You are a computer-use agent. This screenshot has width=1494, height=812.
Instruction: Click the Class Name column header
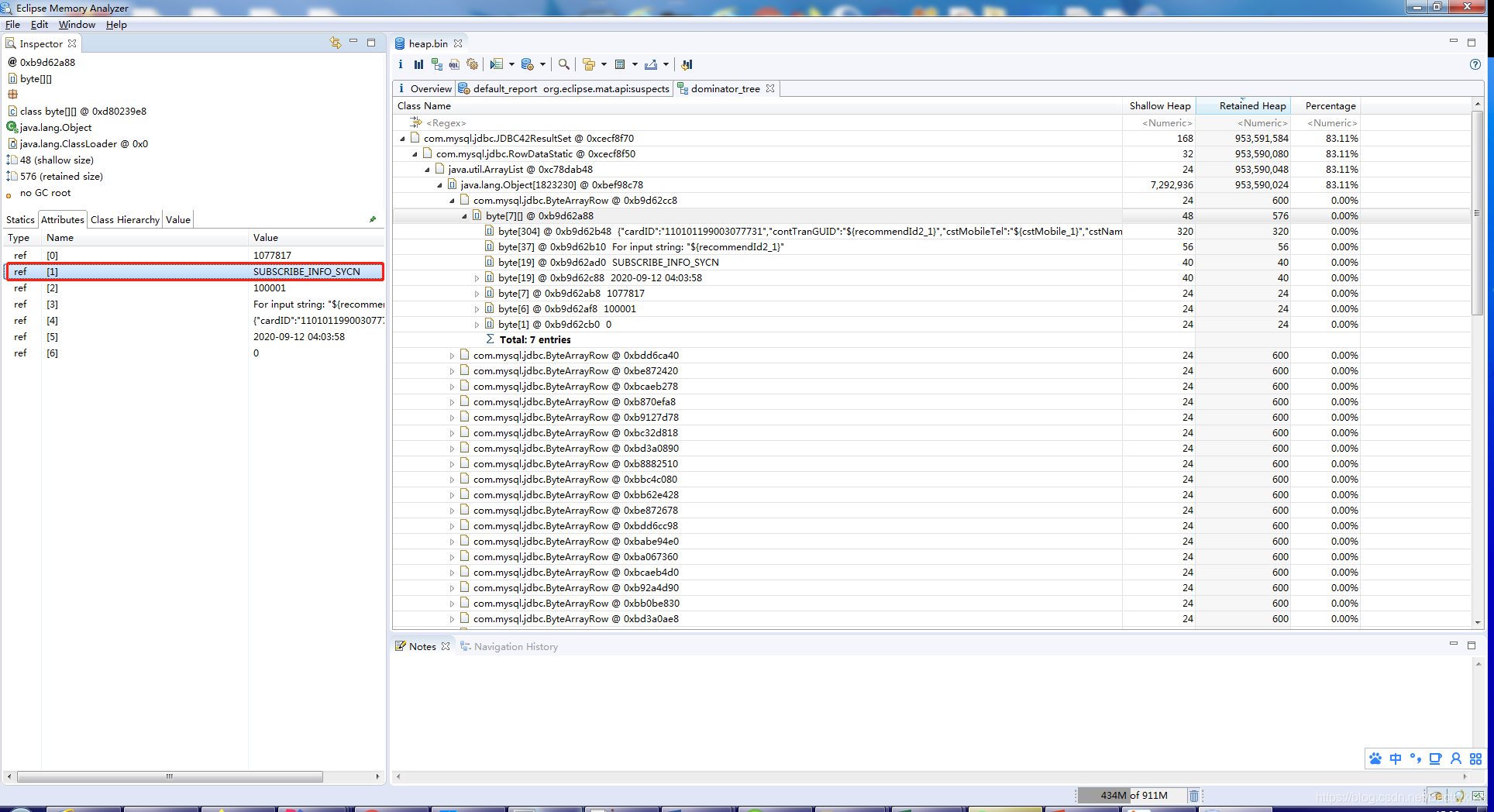[x=758, y=106]
